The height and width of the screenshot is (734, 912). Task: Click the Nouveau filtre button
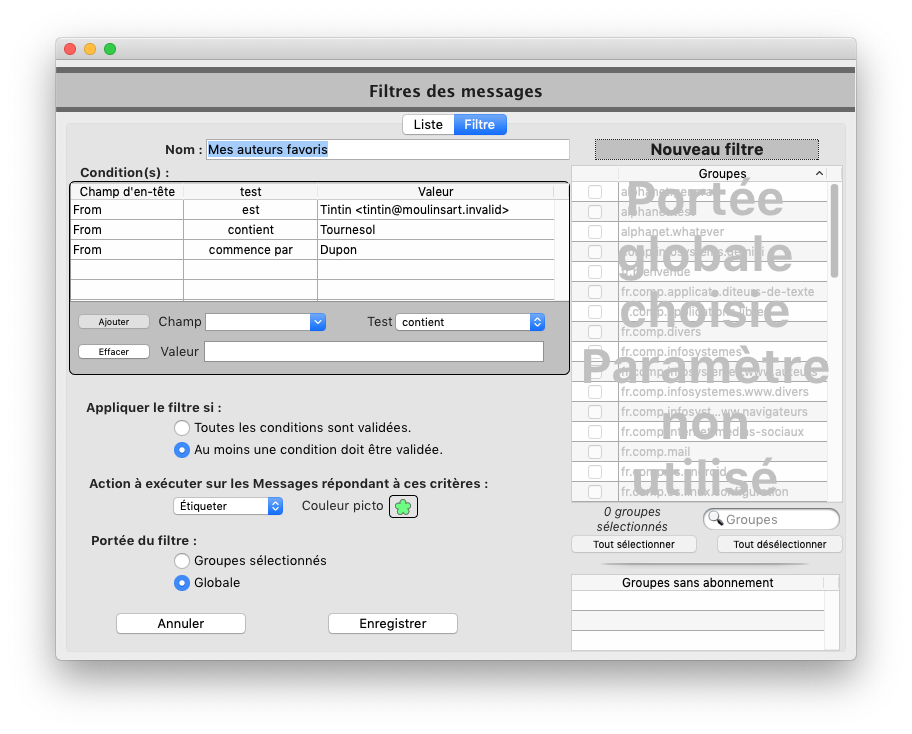point(706,149)
